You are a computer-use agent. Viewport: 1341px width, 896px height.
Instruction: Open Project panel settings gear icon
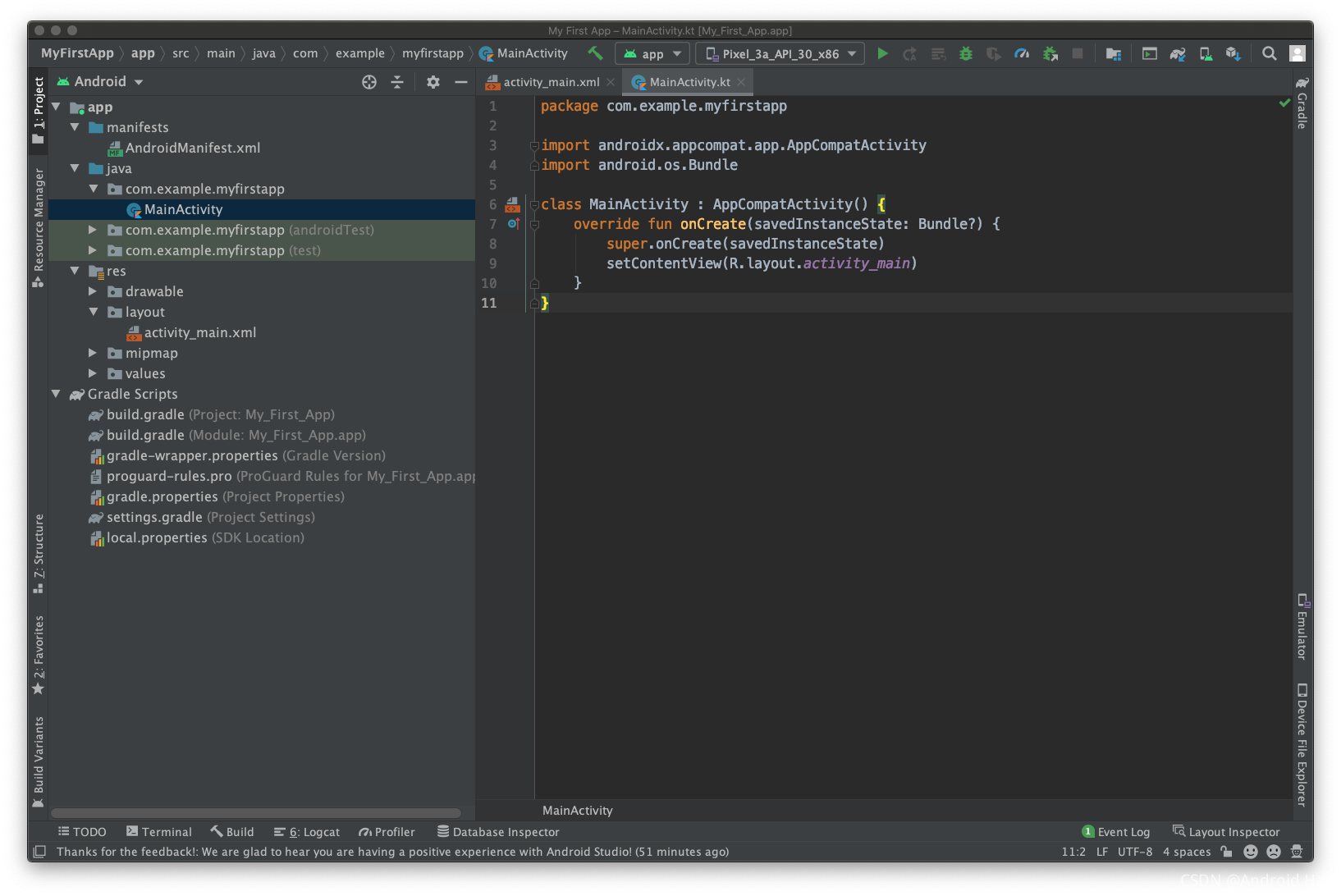click(433, 82)
